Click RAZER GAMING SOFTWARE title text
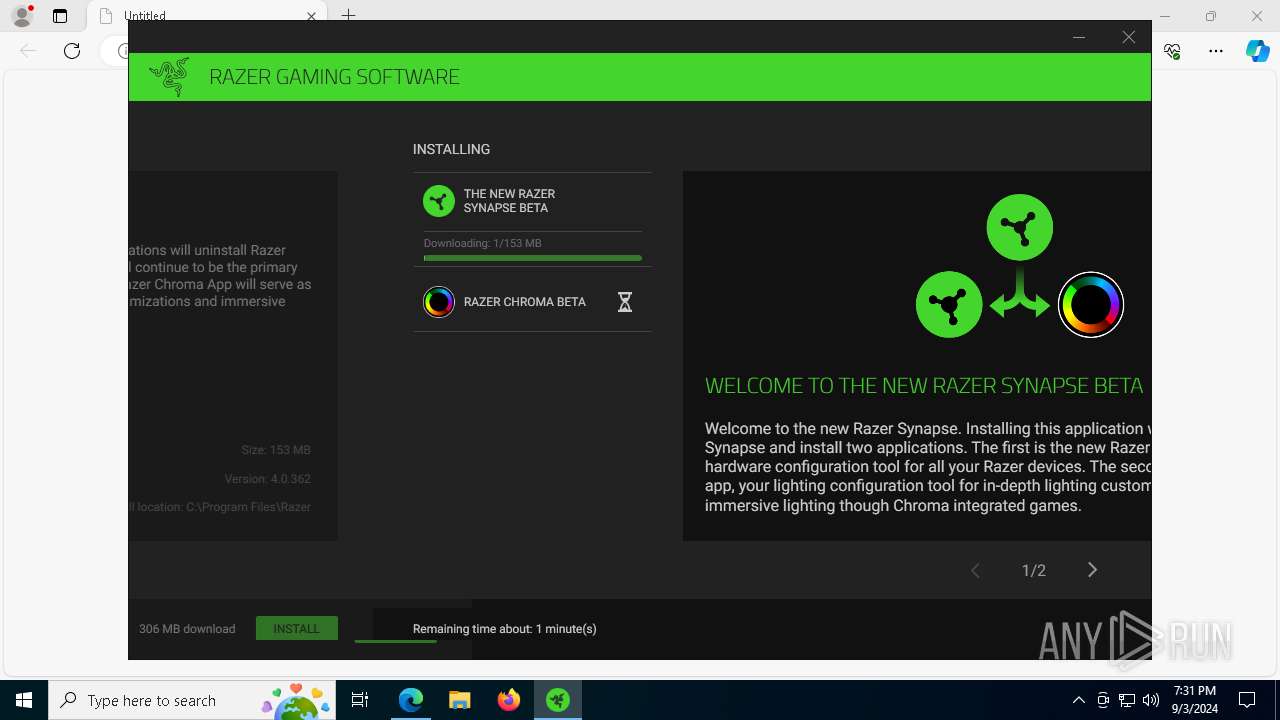This screenshot has width=1280, height=720. [334, 77]
